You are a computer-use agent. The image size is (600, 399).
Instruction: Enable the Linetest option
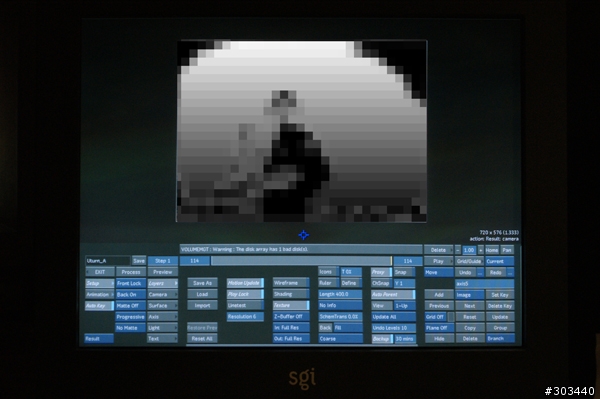[x=245, y=305]
